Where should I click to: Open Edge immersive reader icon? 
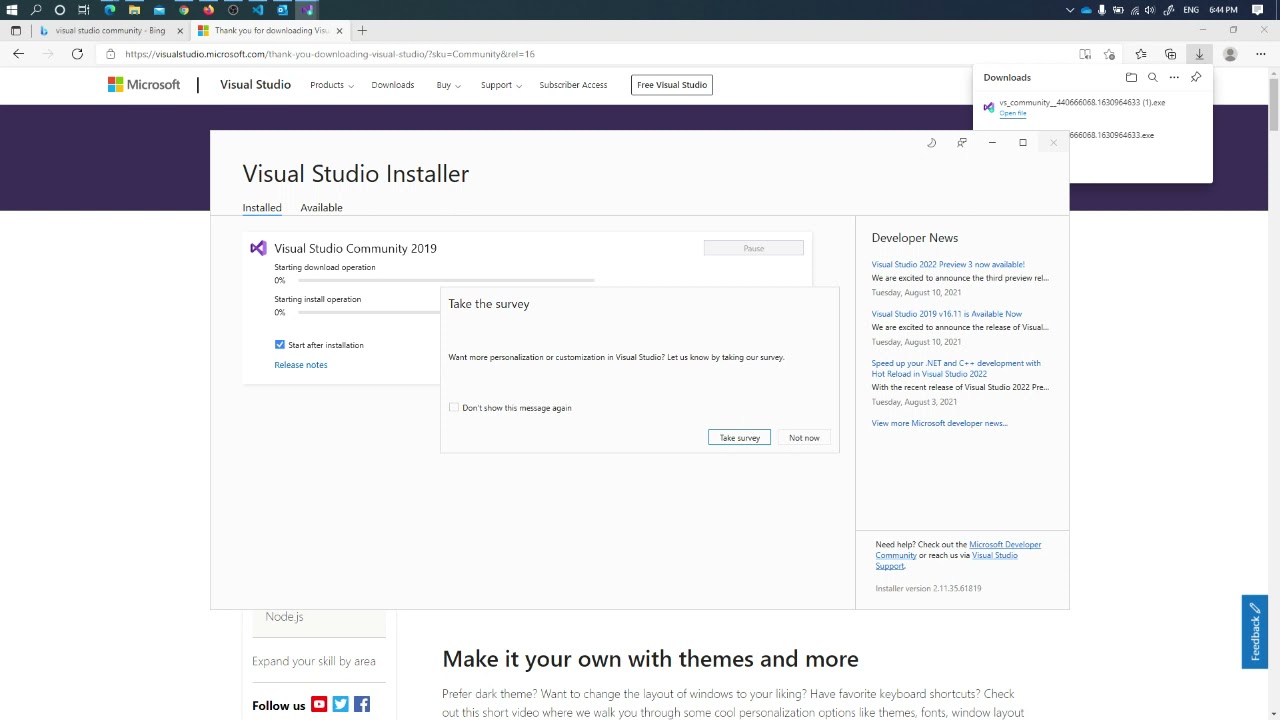click(x=1085, y=54)
